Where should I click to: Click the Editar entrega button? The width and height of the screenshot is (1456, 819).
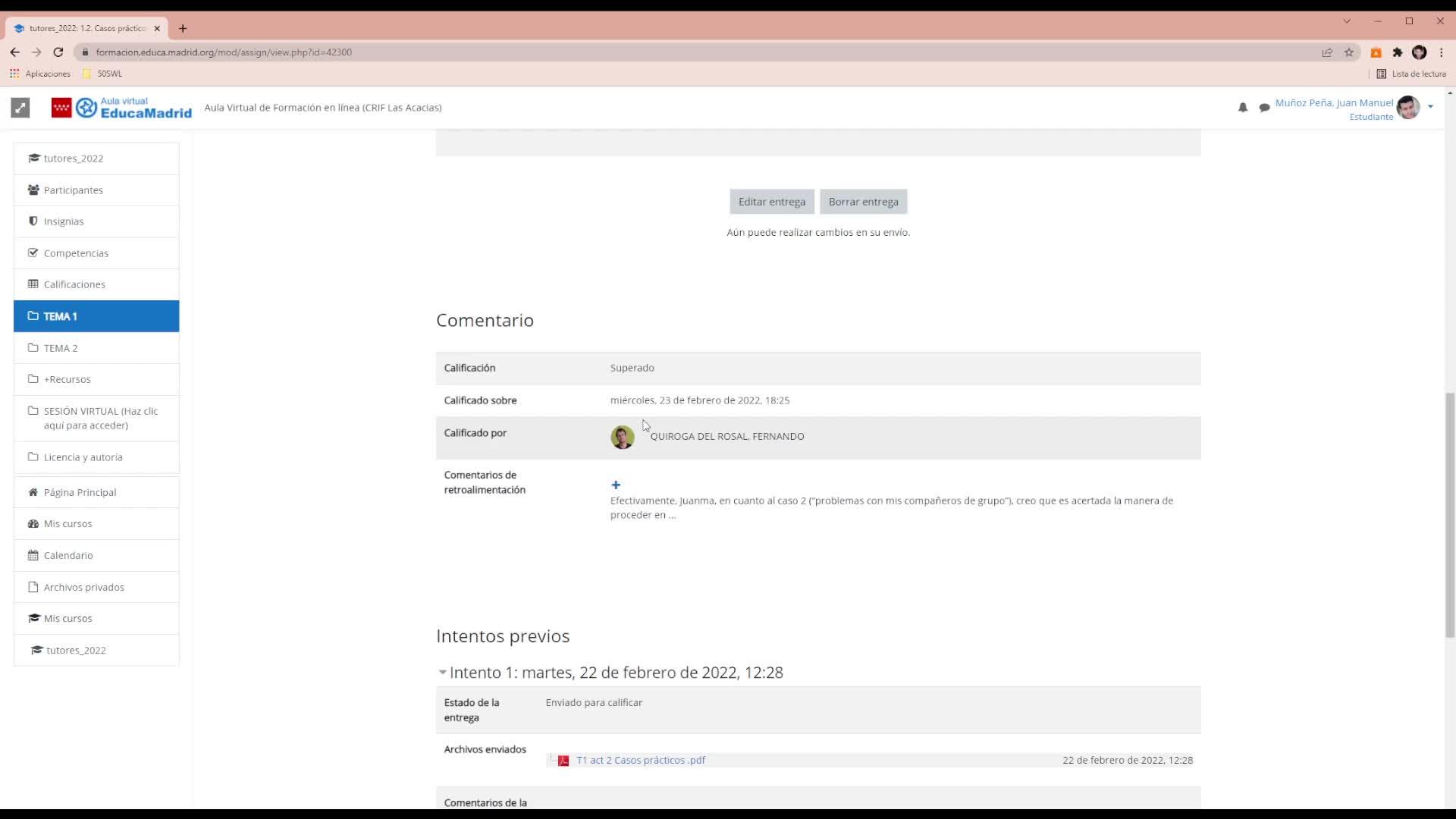click(771, 202)
